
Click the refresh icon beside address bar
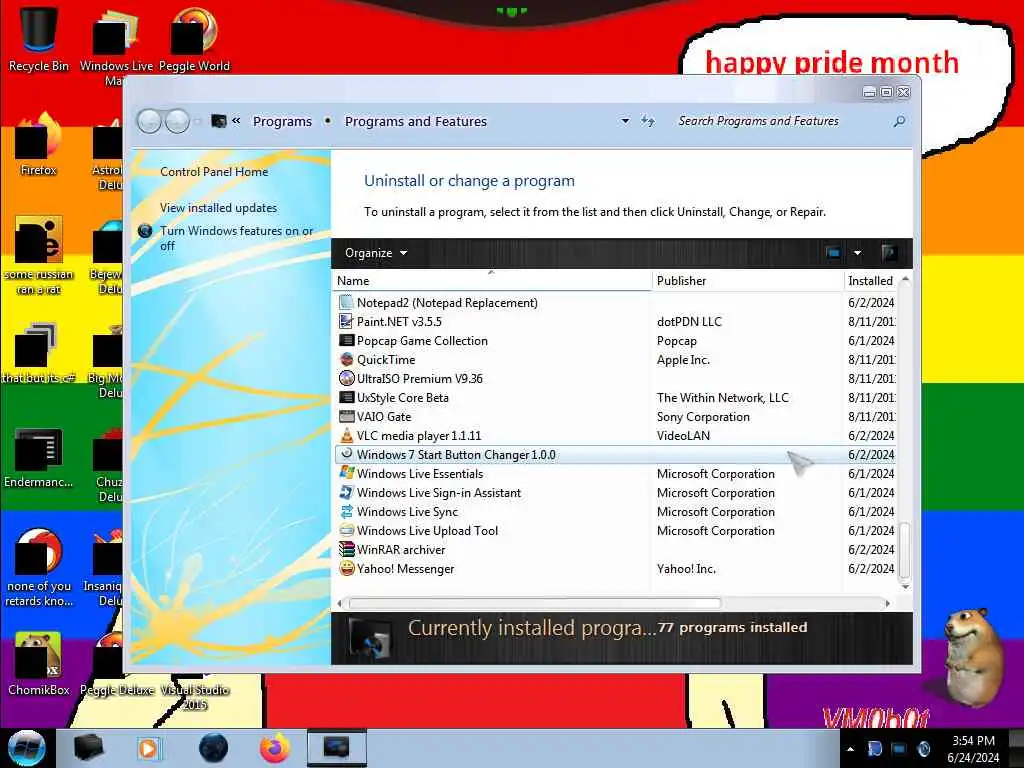pos(647,121)
